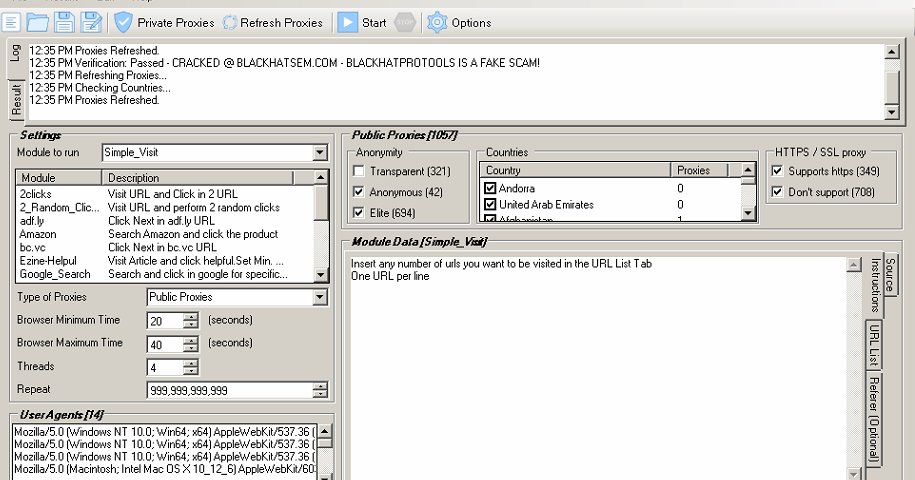
Task: Select the adf.ly module row
Action: pyautogui.click(x=165, y=221)
